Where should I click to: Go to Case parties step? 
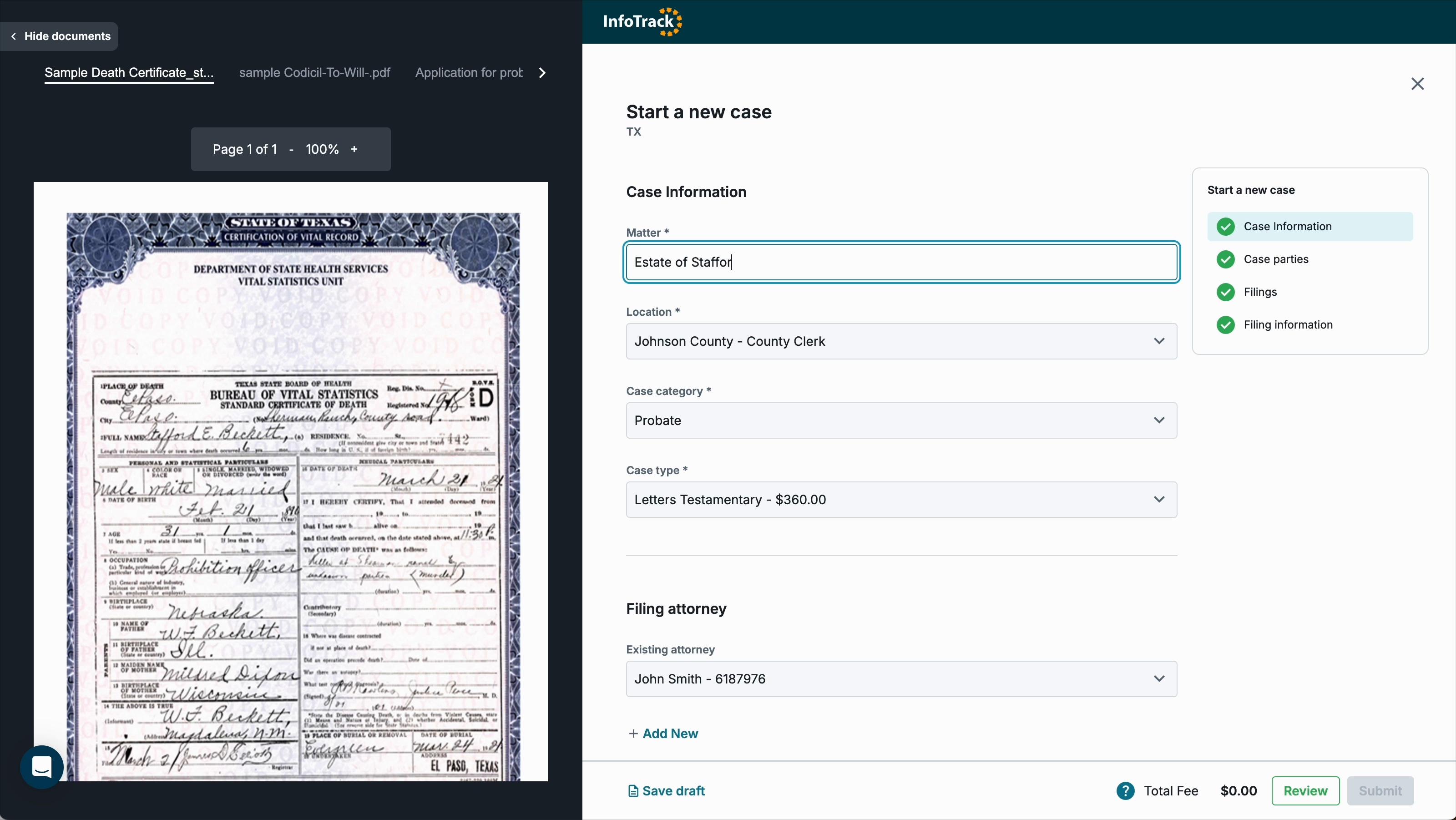tap(1276, 259)
